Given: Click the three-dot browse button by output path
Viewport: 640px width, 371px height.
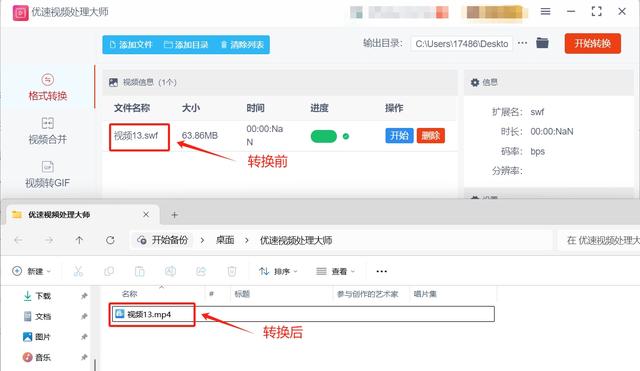Looking at the screenshot, I should (x=522, y=43).
